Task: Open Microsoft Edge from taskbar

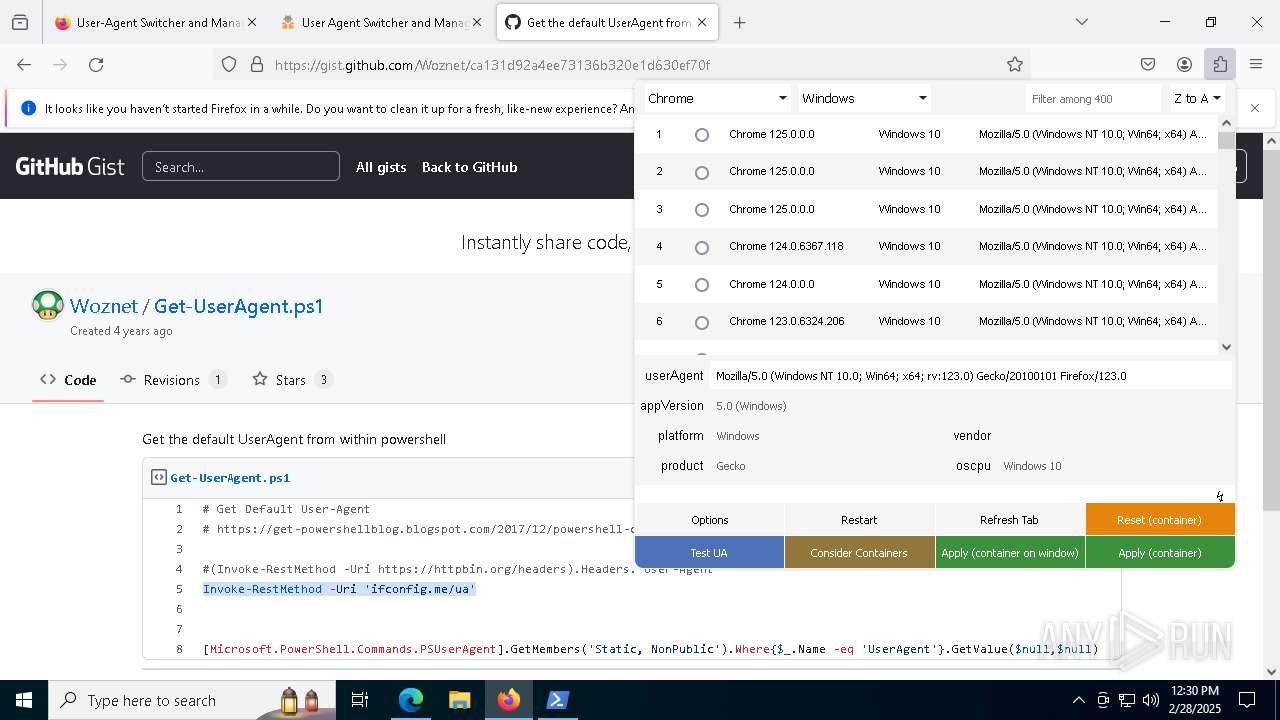Action: pyautogui.click(x=411, y=700)
